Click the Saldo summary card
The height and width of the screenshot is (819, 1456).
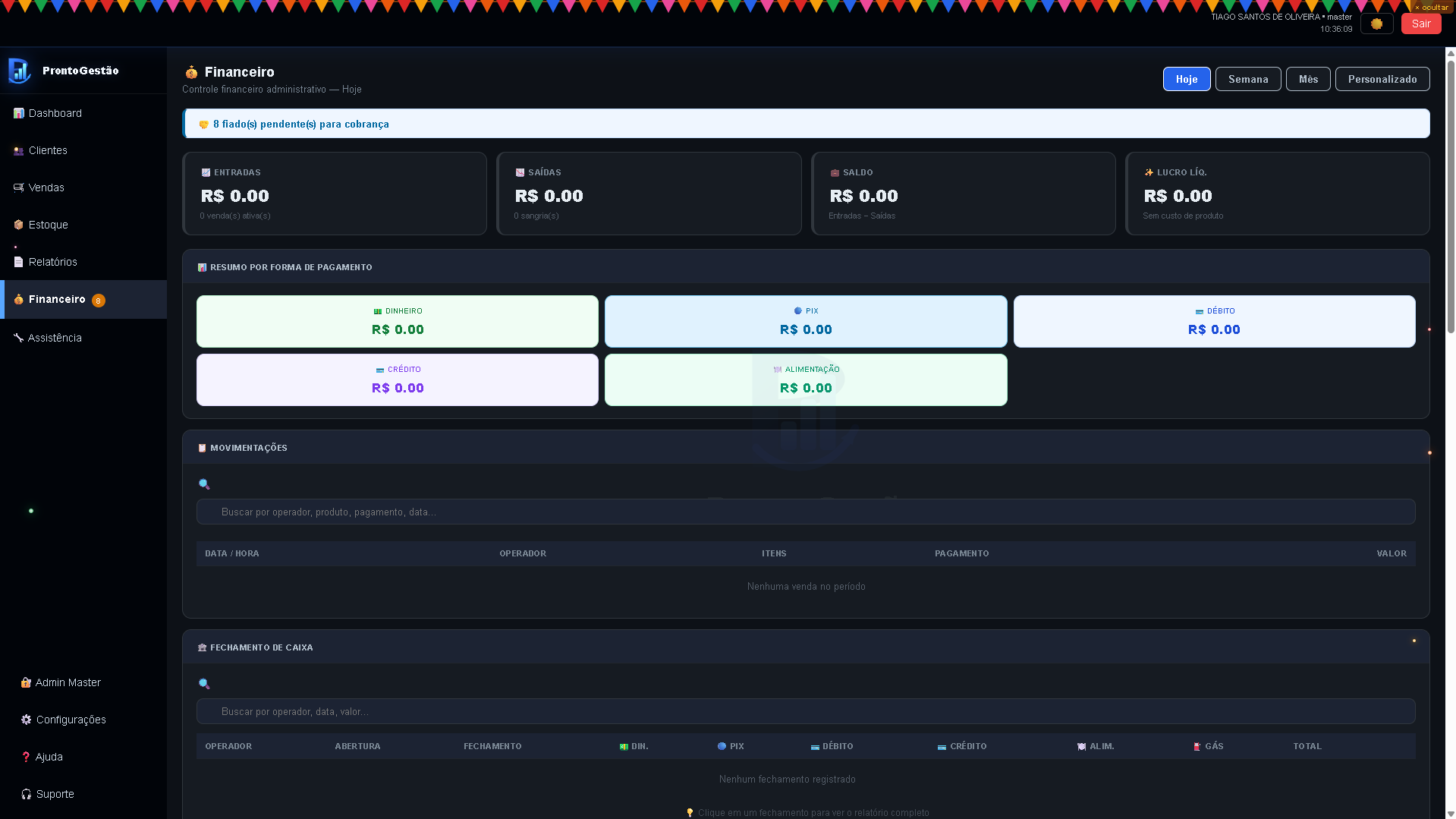pos(964,194)
